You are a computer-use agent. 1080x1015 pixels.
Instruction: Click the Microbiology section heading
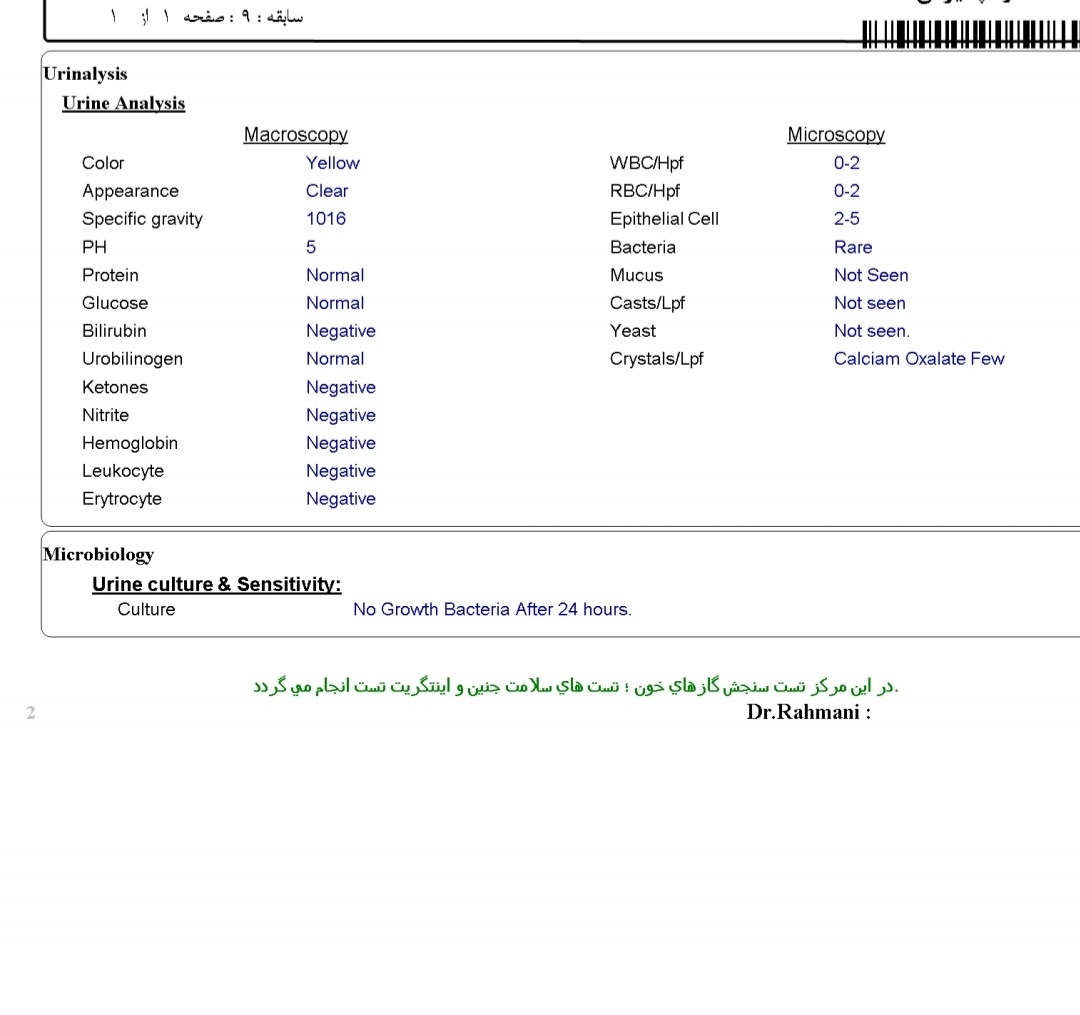click(x=98, y=555)
